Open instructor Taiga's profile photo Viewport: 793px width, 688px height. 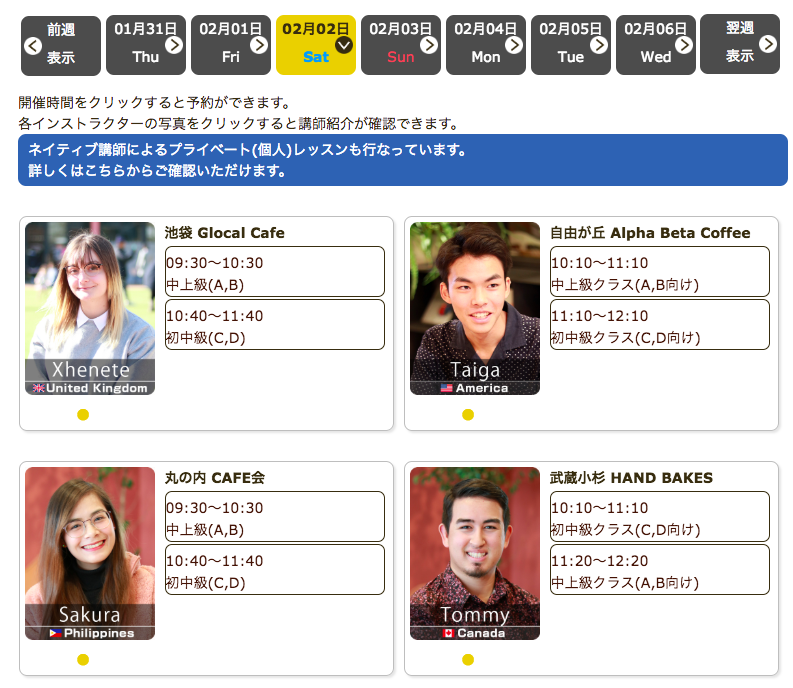coord(475,308)
